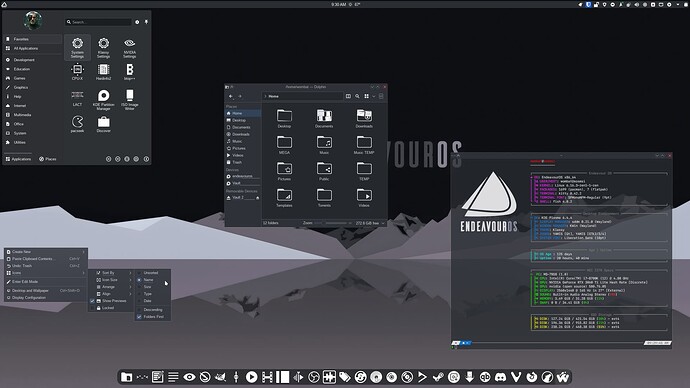Open the Discover software center
Image resolution: width=690 pixels, height=388 pixels.
tap(103, 124)
